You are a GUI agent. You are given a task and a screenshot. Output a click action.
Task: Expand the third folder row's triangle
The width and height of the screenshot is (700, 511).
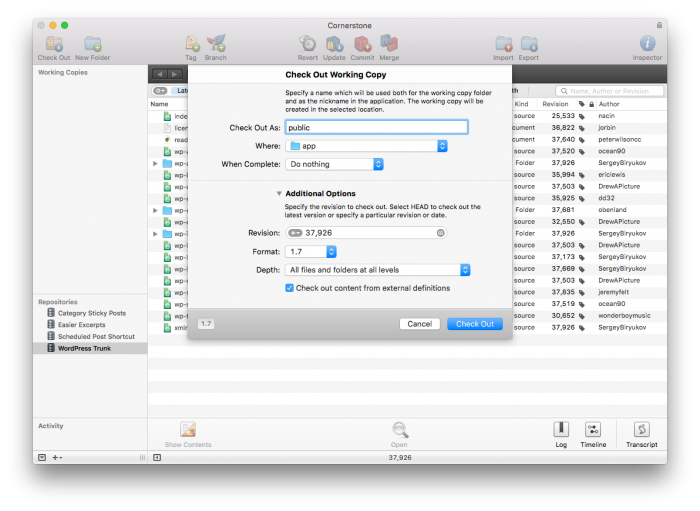(155, 234)
